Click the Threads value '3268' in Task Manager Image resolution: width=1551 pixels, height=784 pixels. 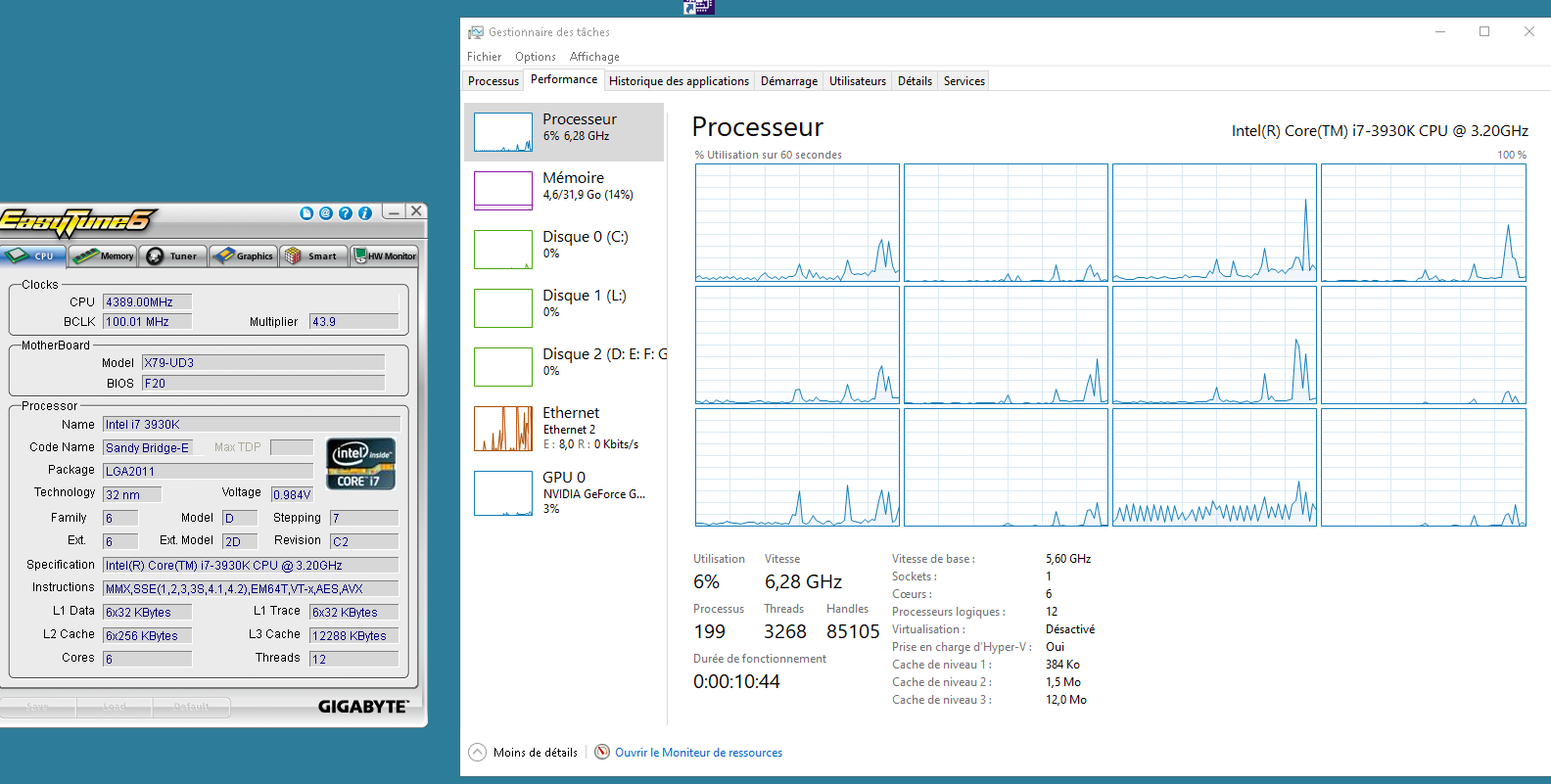[785, 632]
